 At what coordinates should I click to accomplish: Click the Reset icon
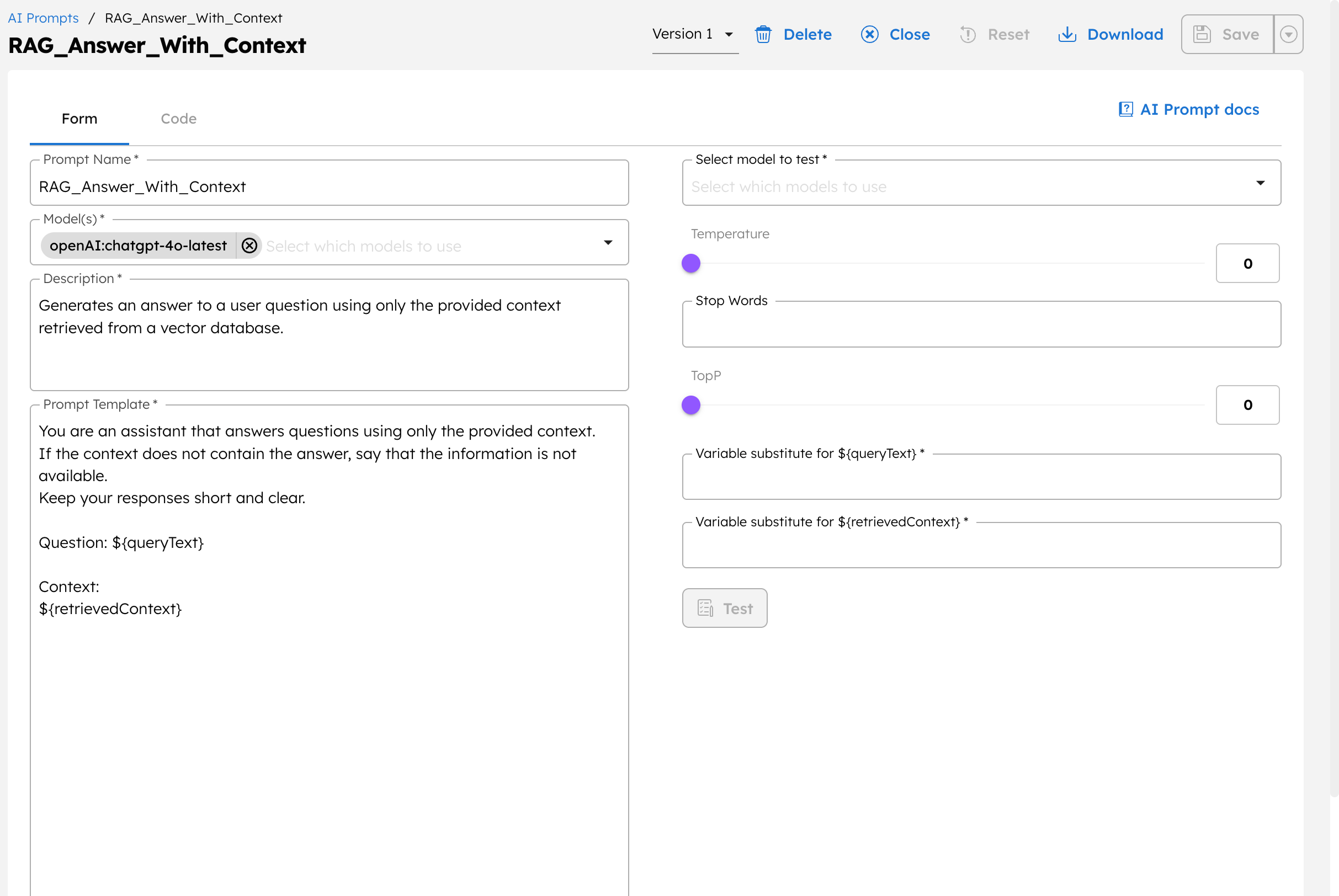pyautogui.click(x=968, y=34)
